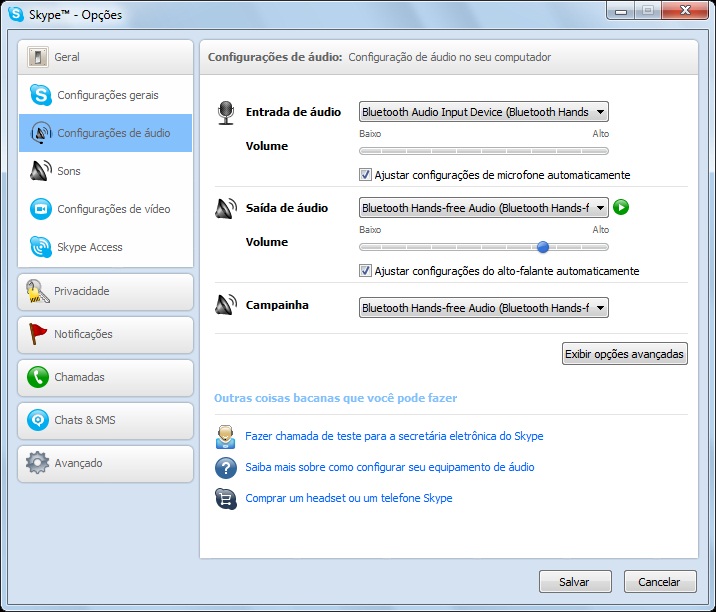Click the operator icon for test call
This screenshot has width=716, height=612.
[x=226, y=437]
